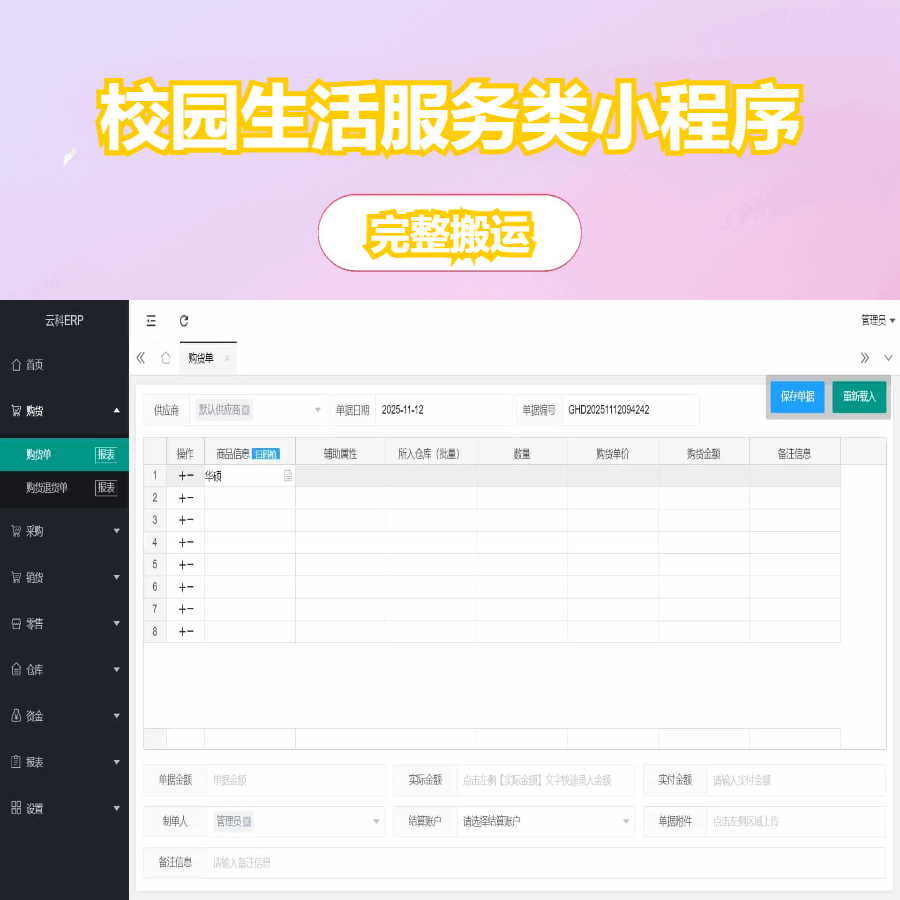Remove the 默认供应商 tag
900x900 pixels.
coord(246,410)
